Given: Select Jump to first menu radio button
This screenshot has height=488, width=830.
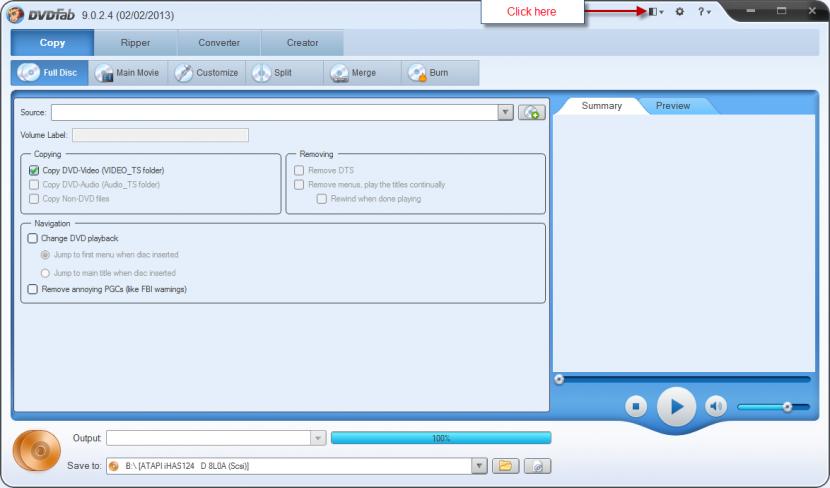Looking at the screenshot, I should [45, 255].
